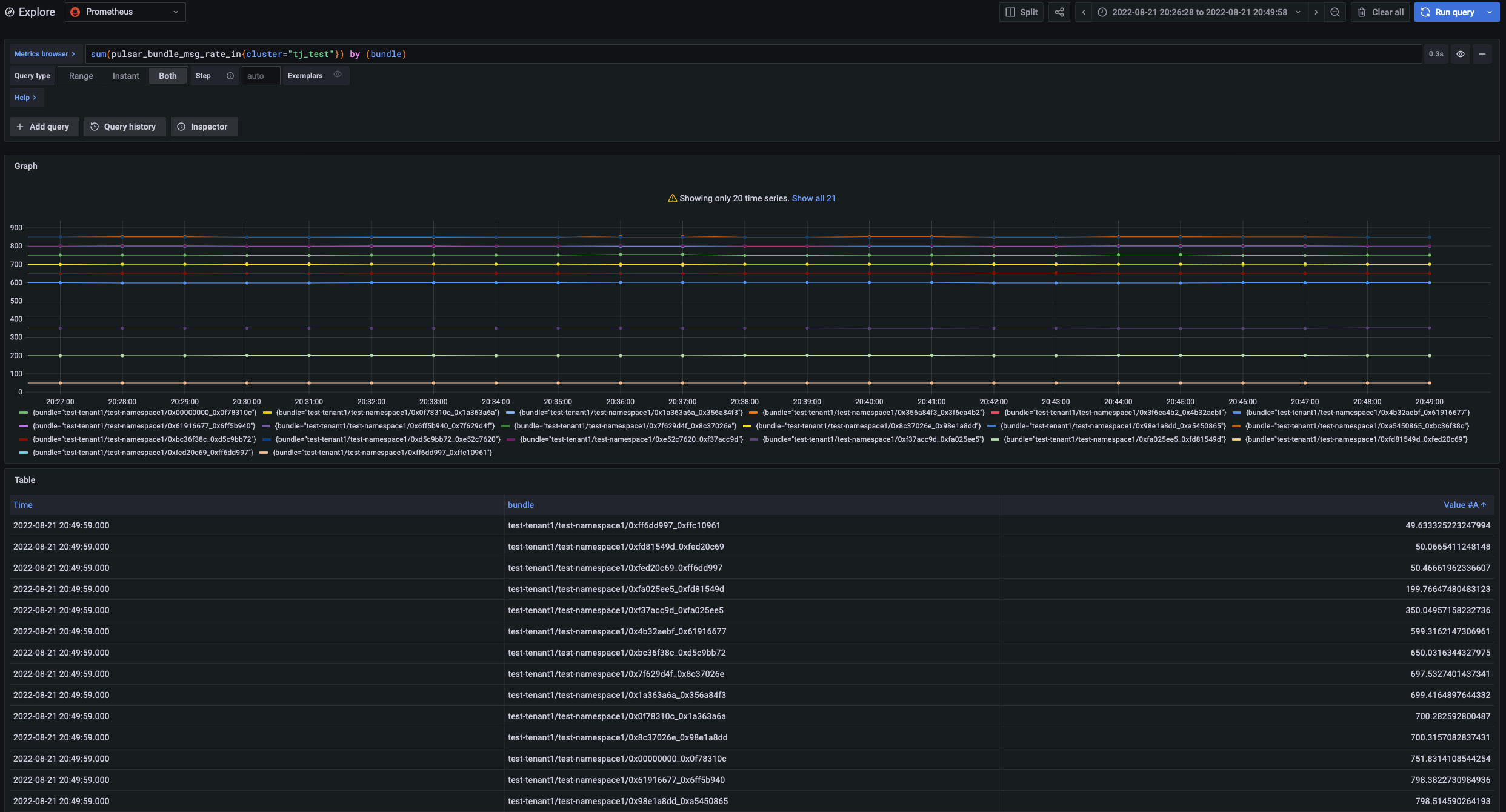The width and height of the screenshot is (1506, 812).
Task: Shift time range backwards with left arrow
Action: [1084, 12]
